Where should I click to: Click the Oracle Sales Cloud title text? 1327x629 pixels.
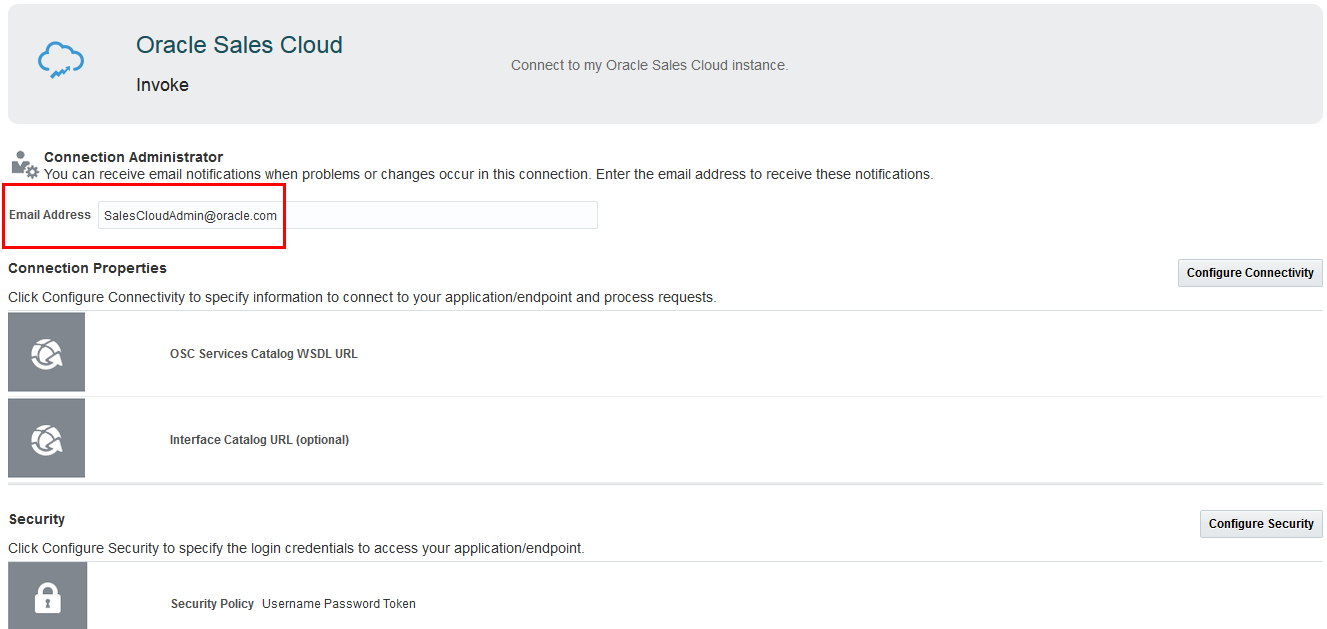pyautogui.click(x=239, y=45)
